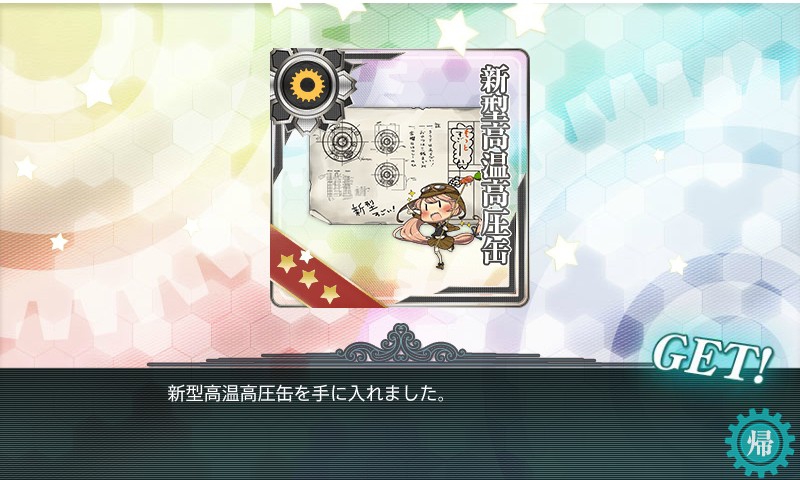This screenshot has width=800, height=480.
Task: Click the dark message box area
Action: tap(400, 423)
